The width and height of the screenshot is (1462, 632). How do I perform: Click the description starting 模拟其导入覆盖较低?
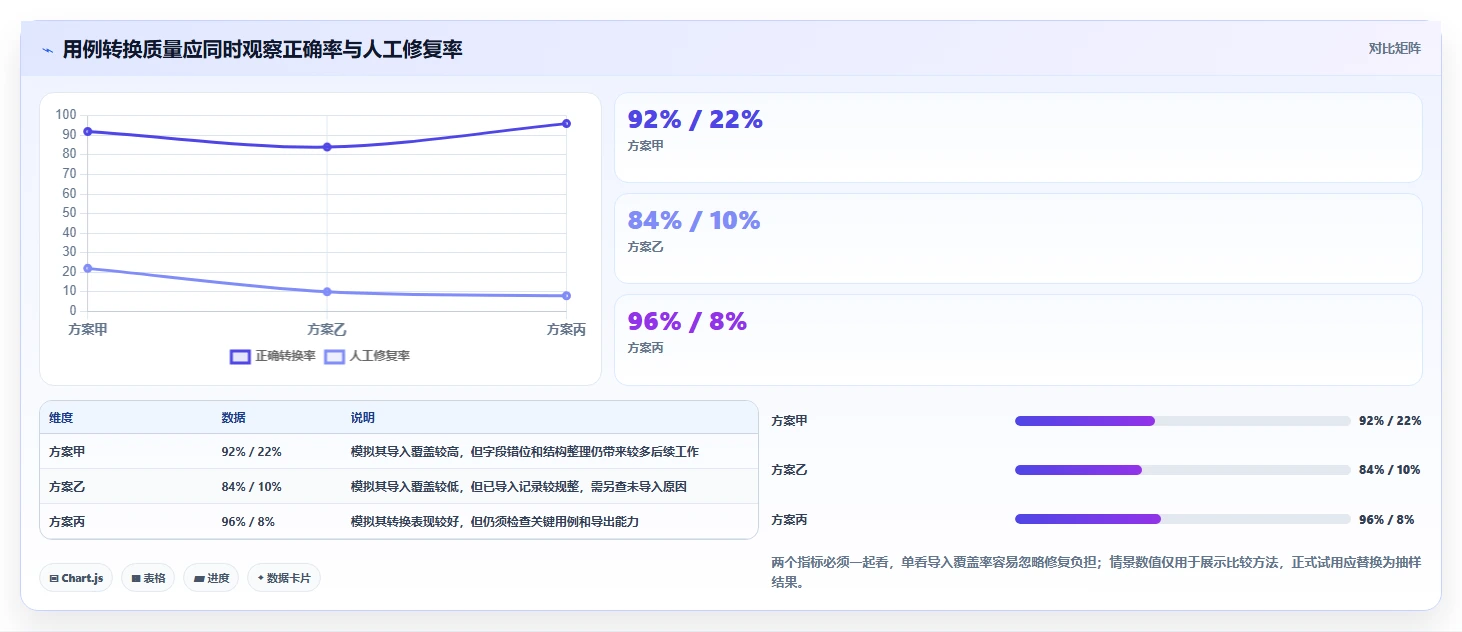(x=518, y=487)
